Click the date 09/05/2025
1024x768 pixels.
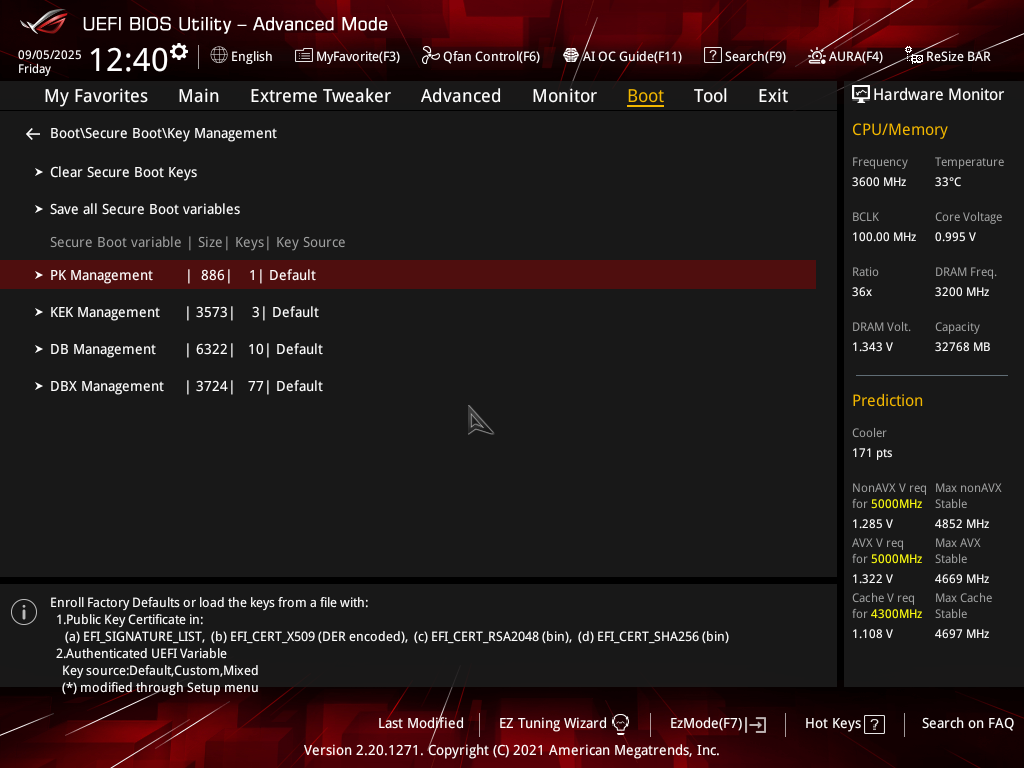[x=50, y=55]
